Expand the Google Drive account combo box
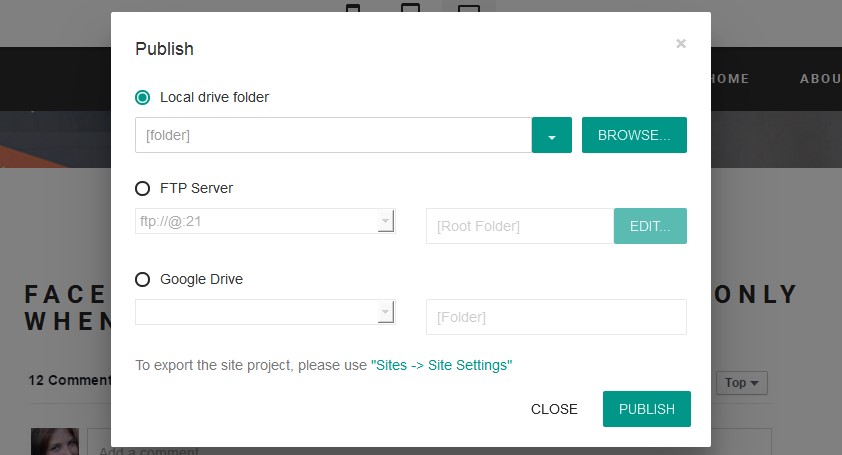This screenshot has height=455, width=842. [x=385, y=312]
